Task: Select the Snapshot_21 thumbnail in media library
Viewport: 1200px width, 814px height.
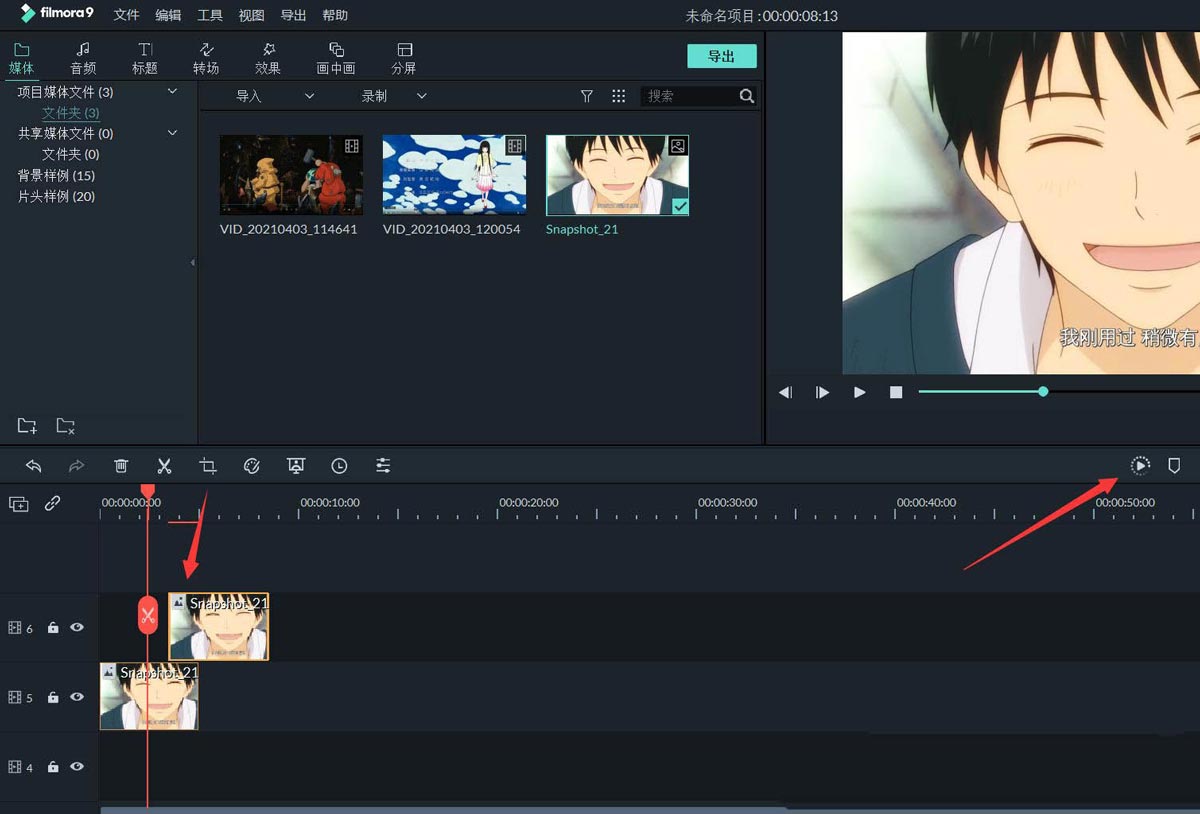Action: pyautogui.click(x=617, y=175)
